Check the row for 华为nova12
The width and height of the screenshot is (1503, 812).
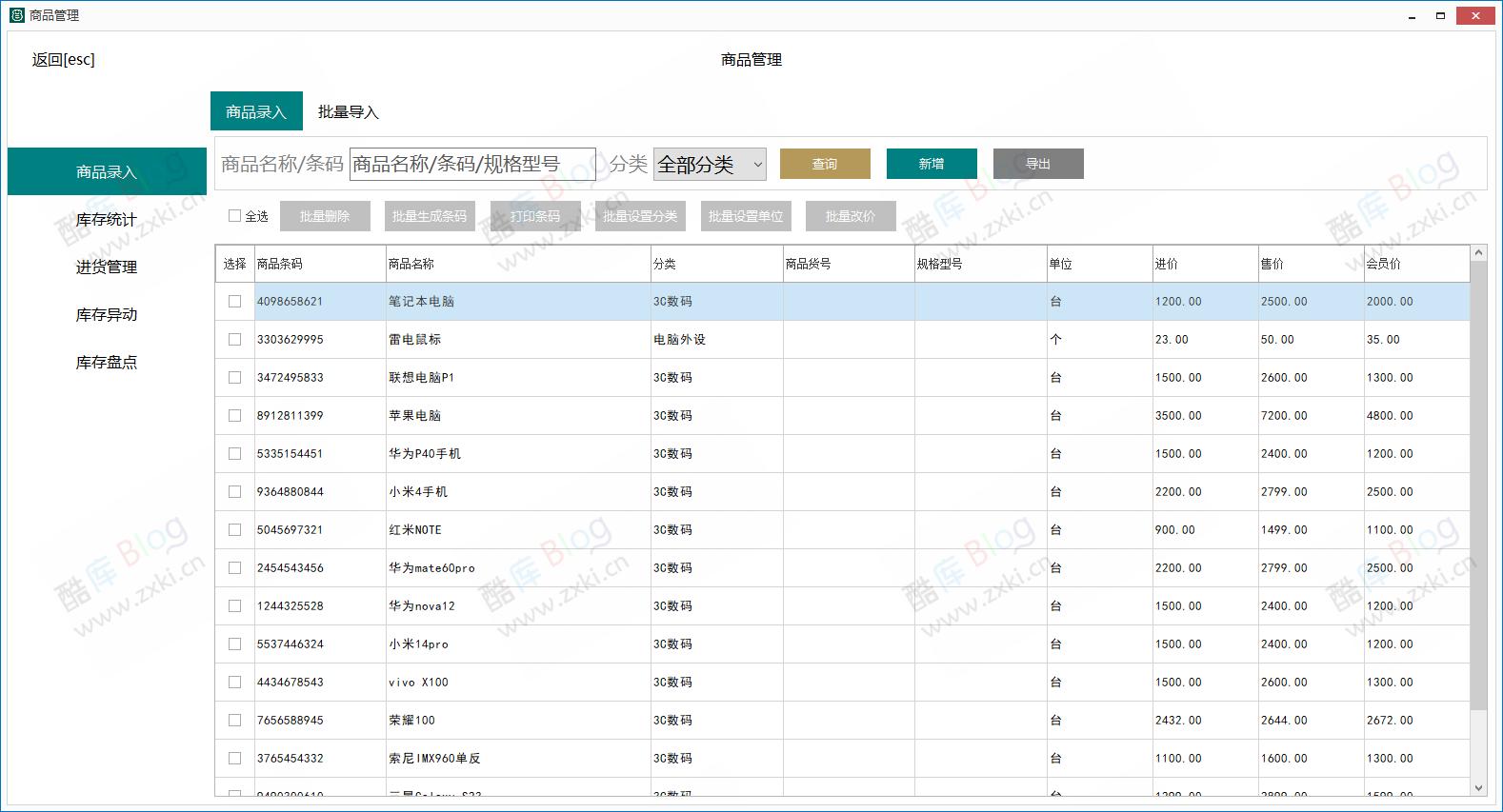click(234, 606)
